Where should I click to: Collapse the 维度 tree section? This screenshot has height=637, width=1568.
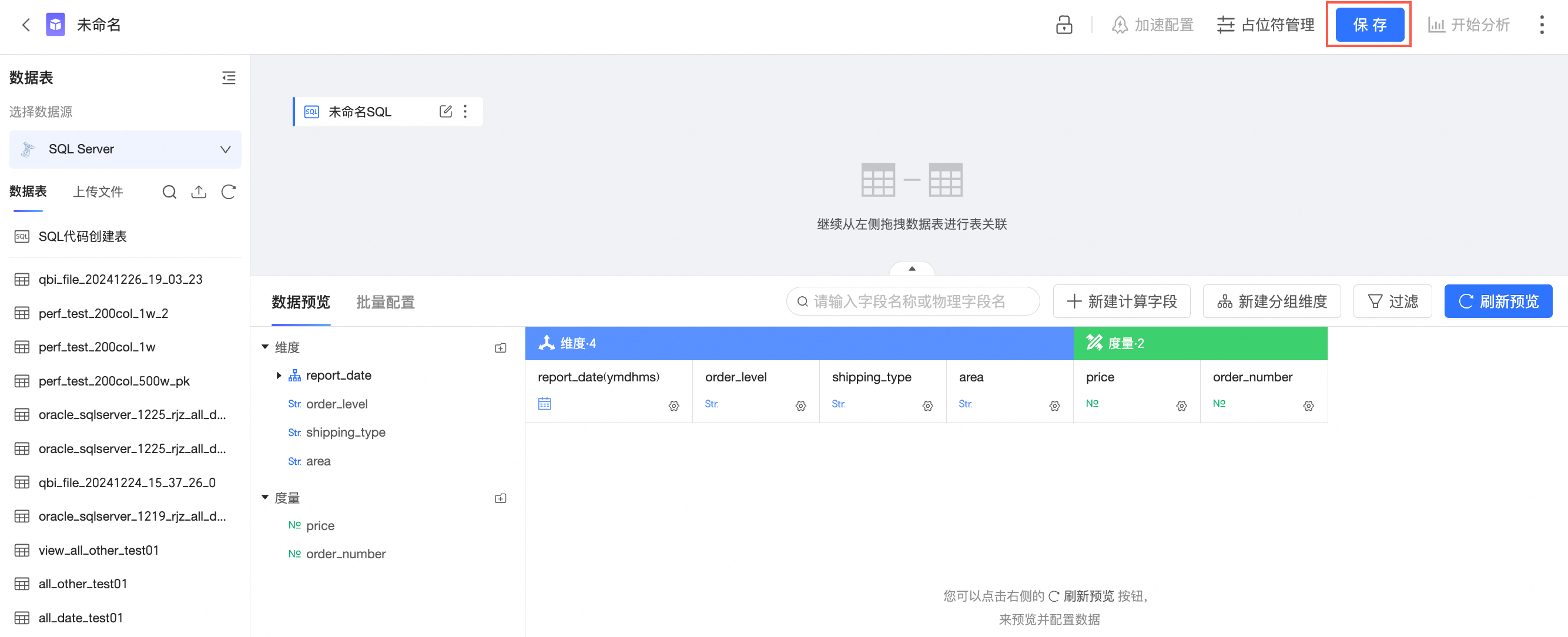tap(266, 347)
